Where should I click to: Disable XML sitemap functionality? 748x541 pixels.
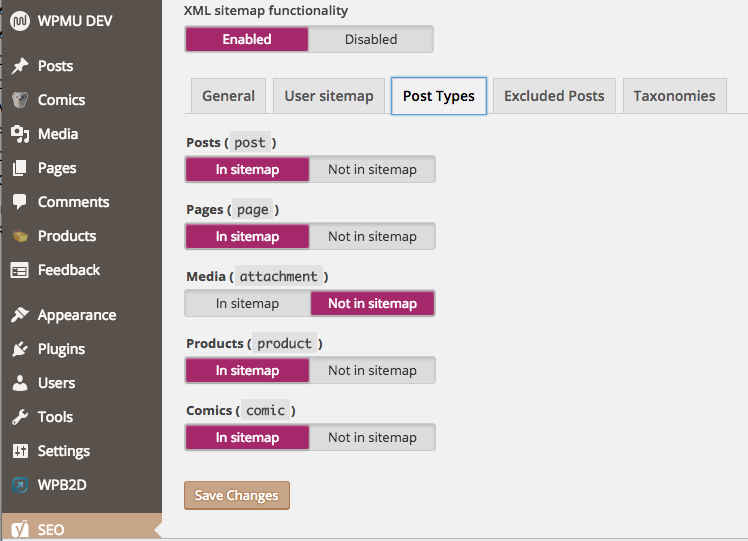(371, 39)
